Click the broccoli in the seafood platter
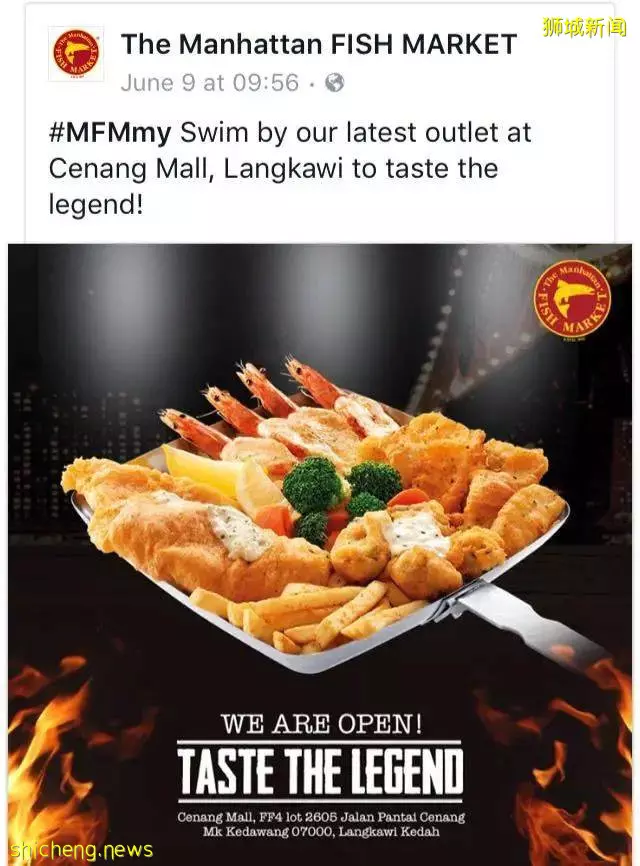Viewport: 640px width, 866px height. tap(338, 494)
